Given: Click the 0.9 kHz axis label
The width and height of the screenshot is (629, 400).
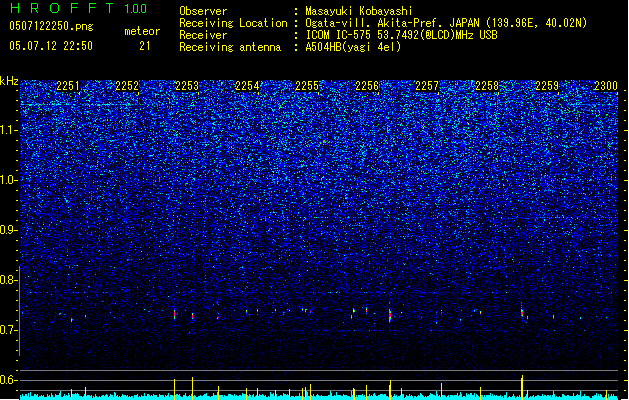Looking at the screenshot, I should click(9, 230).
